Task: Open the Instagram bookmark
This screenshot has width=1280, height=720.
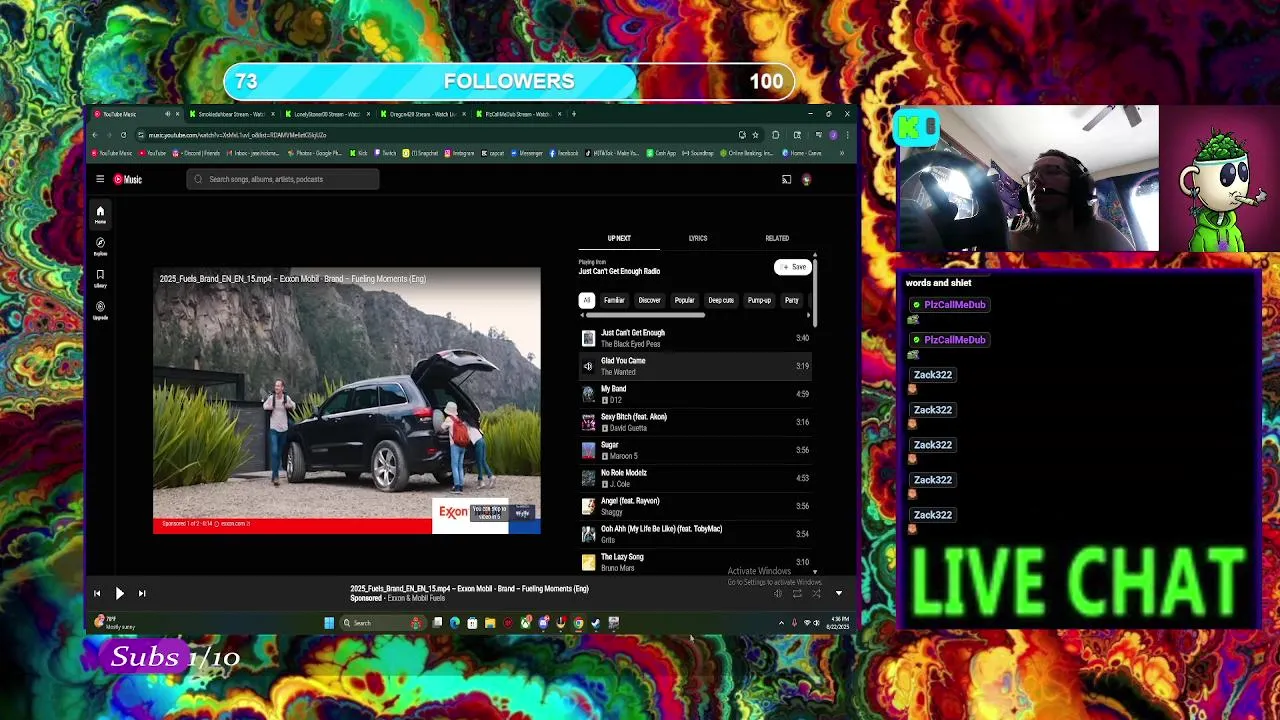Action: (x=459, y=153)
